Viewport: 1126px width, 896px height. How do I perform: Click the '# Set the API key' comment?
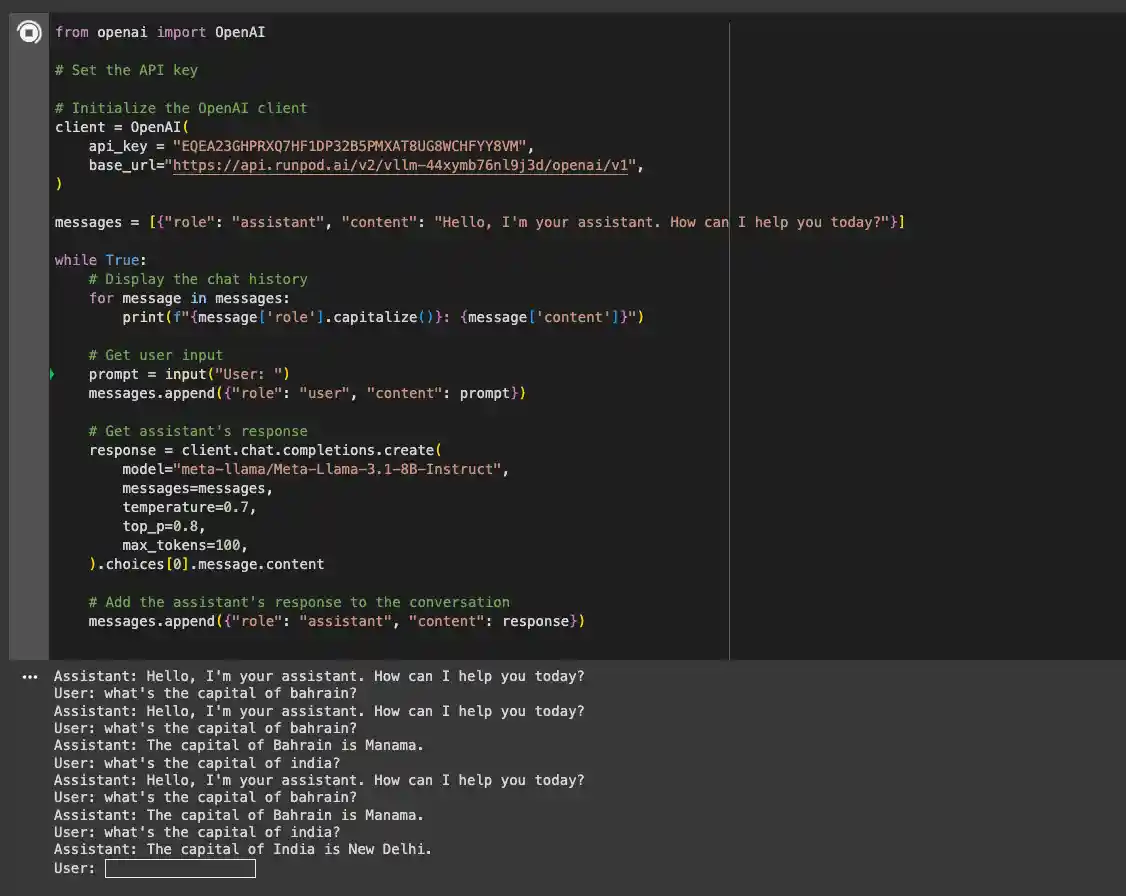(x=126, y=70)
